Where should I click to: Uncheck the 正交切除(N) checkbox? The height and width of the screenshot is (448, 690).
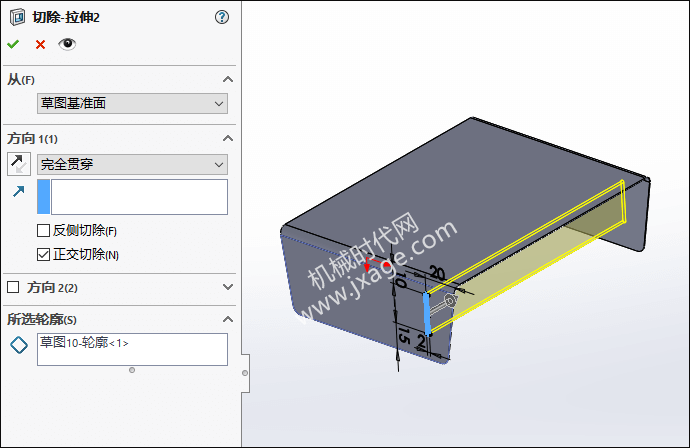pos(43,254)
